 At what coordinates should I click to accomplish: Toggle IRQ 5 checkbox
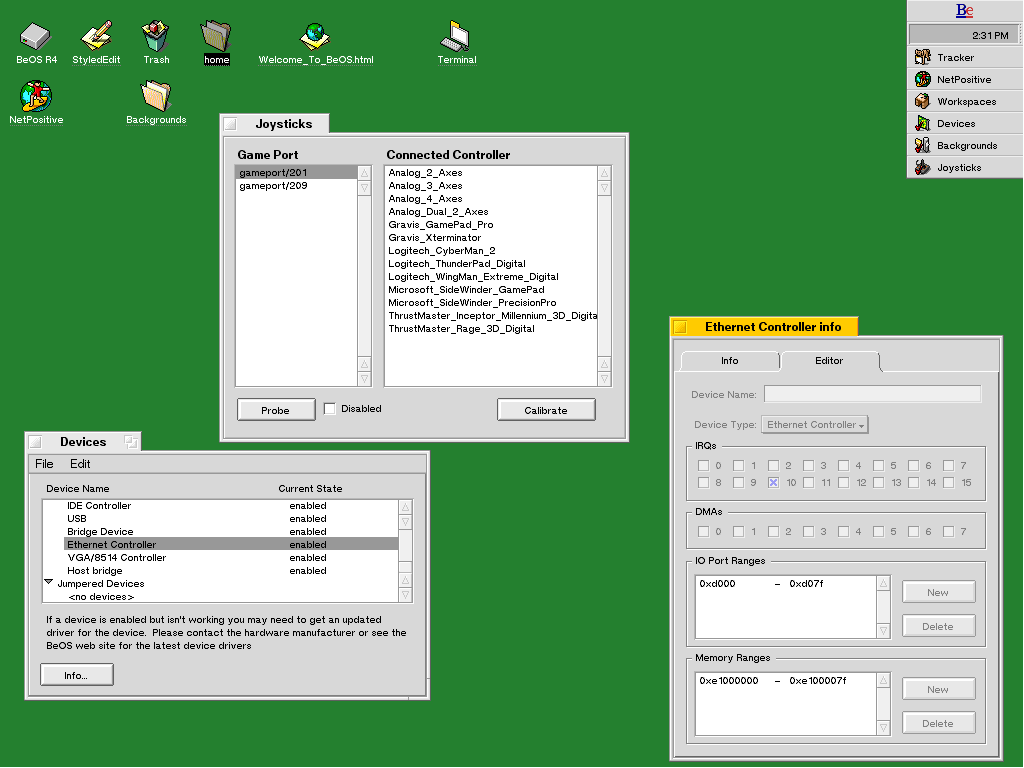pos(878,466)
